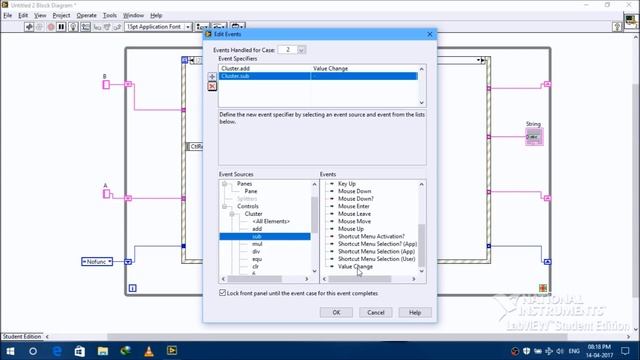
Task: Select Cluster.add event specifier row
Action: point(318,69)
